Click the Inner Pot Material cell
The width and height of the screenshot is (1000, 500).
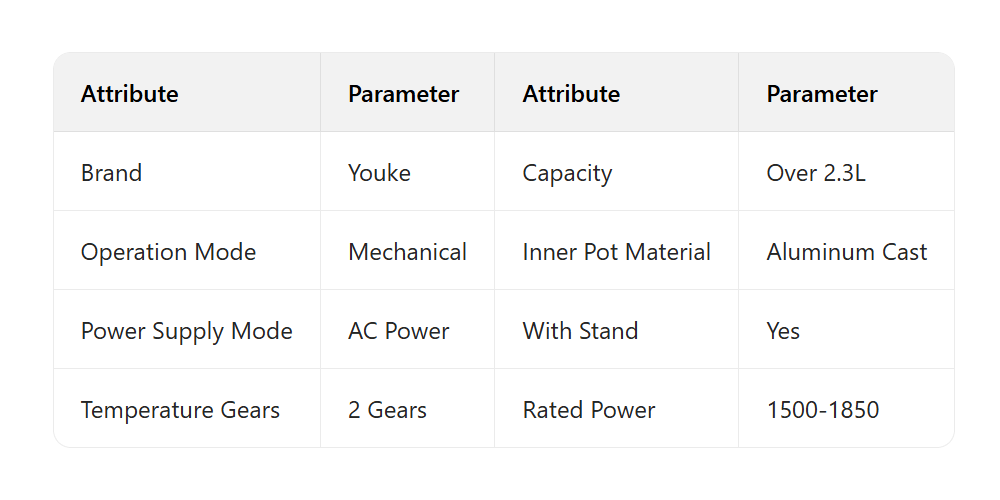pos(616,252)
